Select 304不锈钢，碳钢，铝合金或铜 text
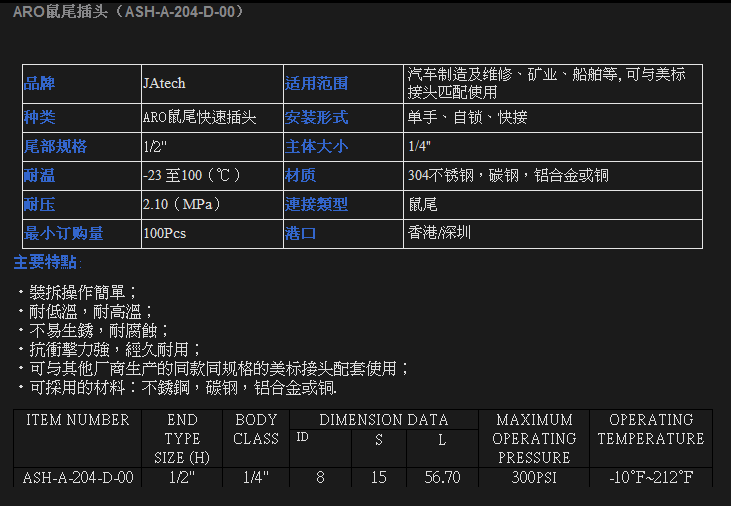The width and height of the screenshot is (731, 506). (x=508, y=175)
